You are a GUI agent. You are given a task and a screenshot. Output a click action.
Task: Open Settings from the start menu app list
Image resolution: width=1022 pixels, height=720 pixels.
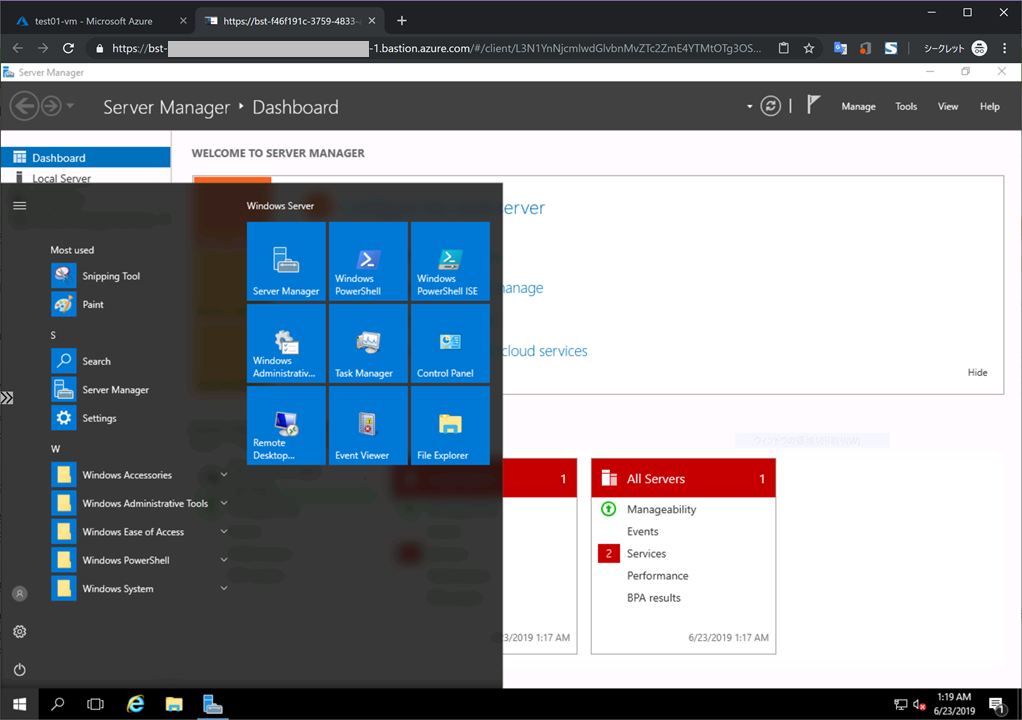[139, 418]
